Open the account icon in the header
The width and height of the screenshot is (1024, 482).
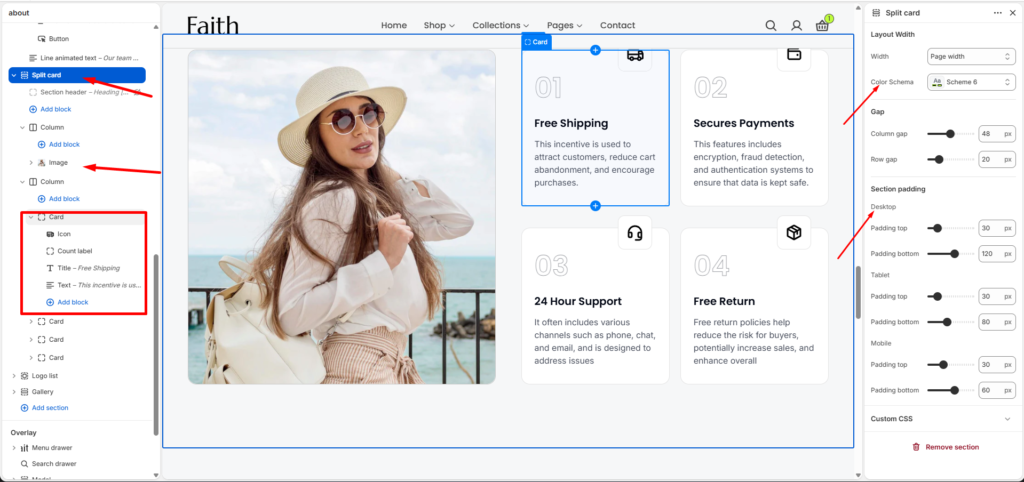(796, 25)
